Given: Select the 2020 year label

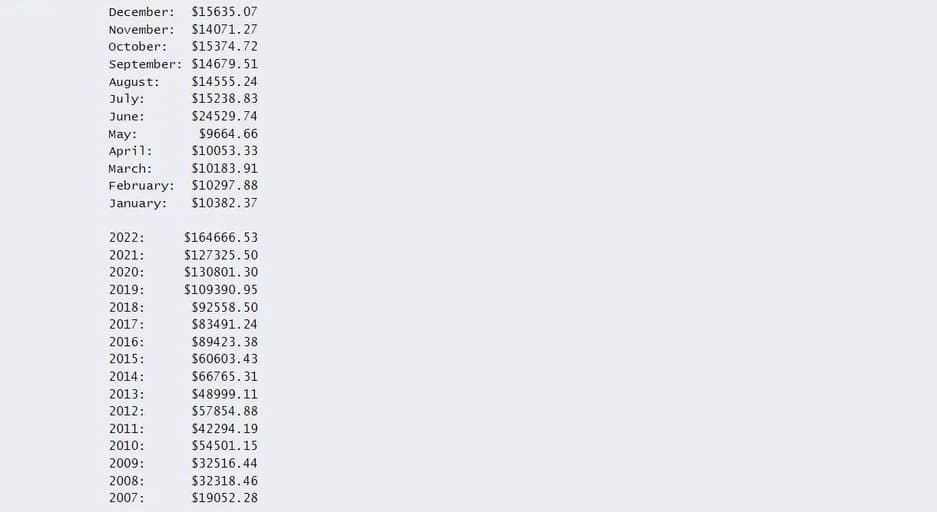Looking at the screenshot, I should [x=127, y=272].
